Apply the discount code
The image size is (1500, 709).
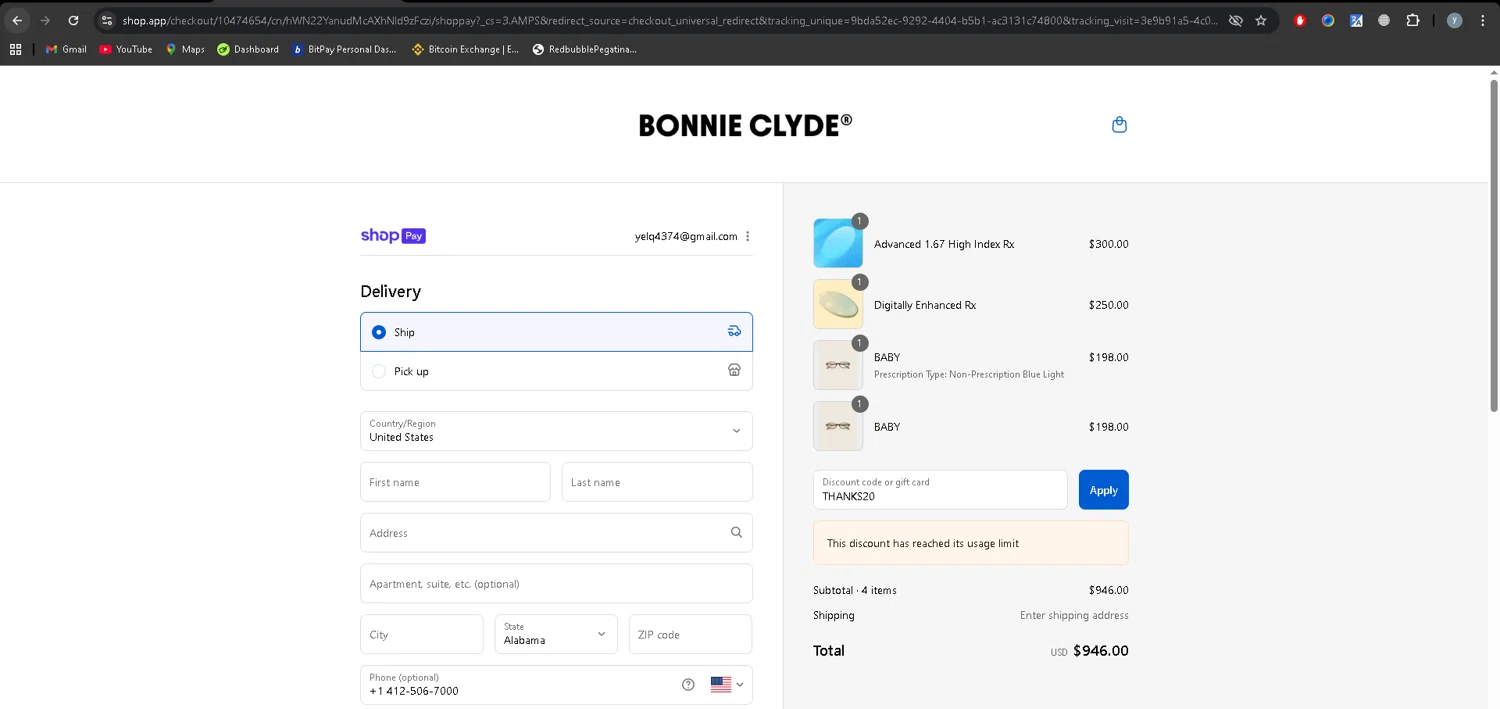1103,490
